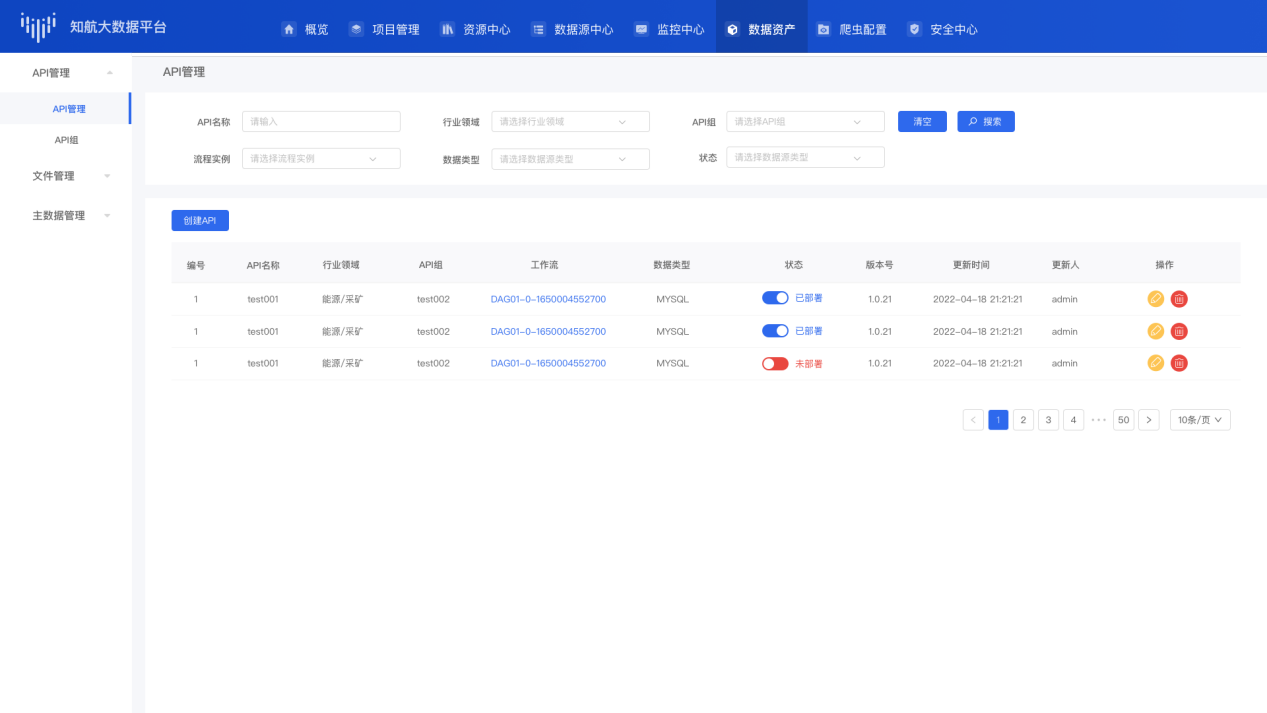Click the delete icon in third row

click(x=1179, y=363)
